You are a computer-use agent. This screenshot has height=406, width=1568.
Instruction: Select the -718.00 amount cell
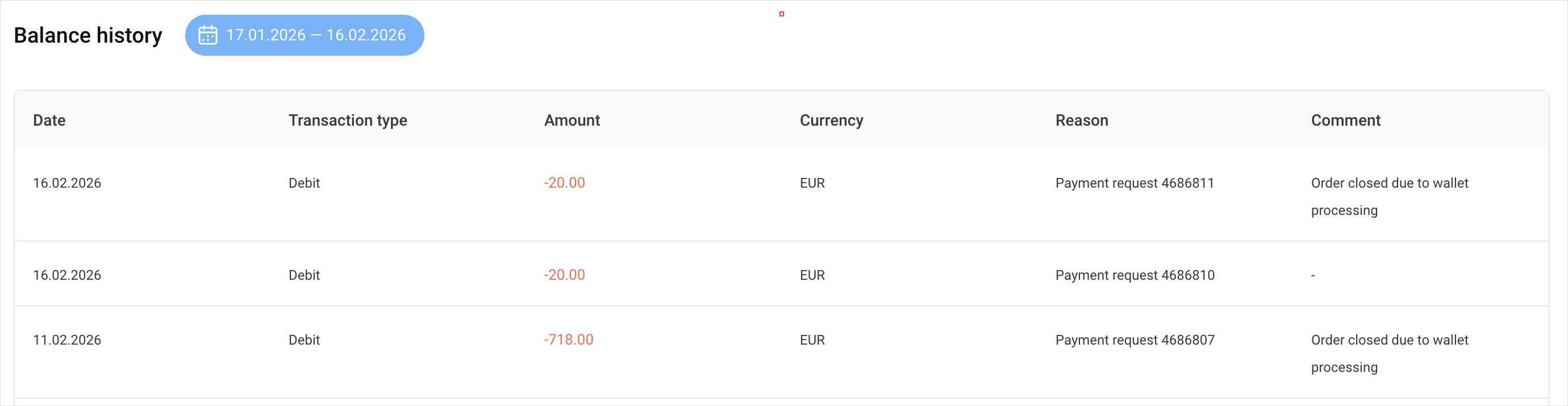(568, 339)
